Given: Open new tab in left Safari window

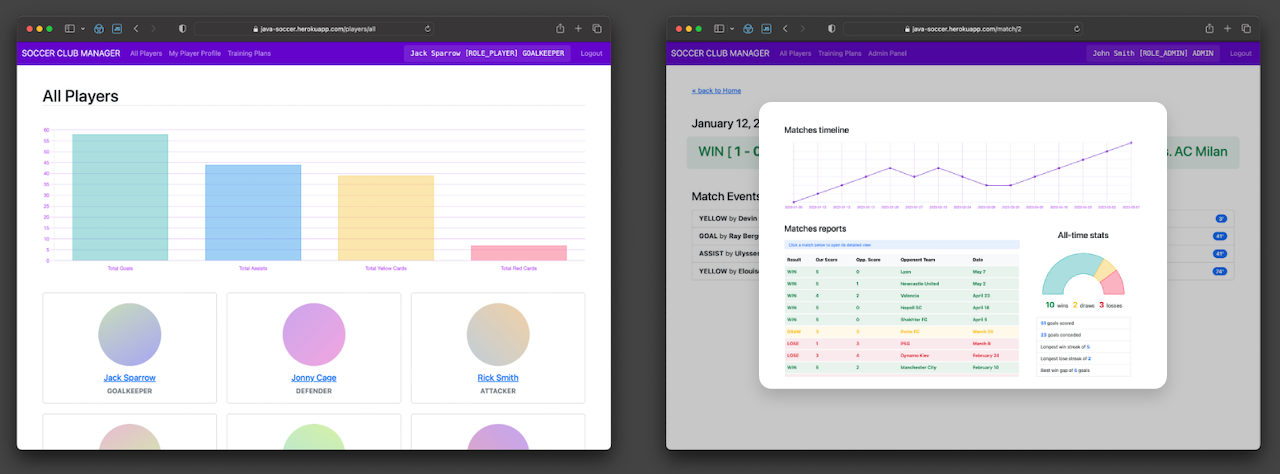Looking at the screenshot, I should click(x=578, y=29).
